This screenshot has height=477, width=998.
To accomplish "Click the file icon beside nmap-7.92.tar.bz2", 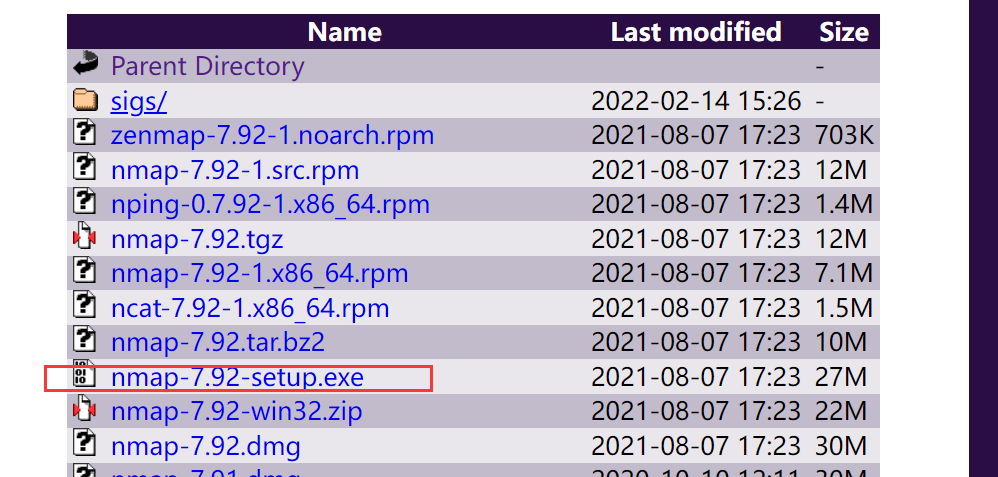I will tap(85, 341).
